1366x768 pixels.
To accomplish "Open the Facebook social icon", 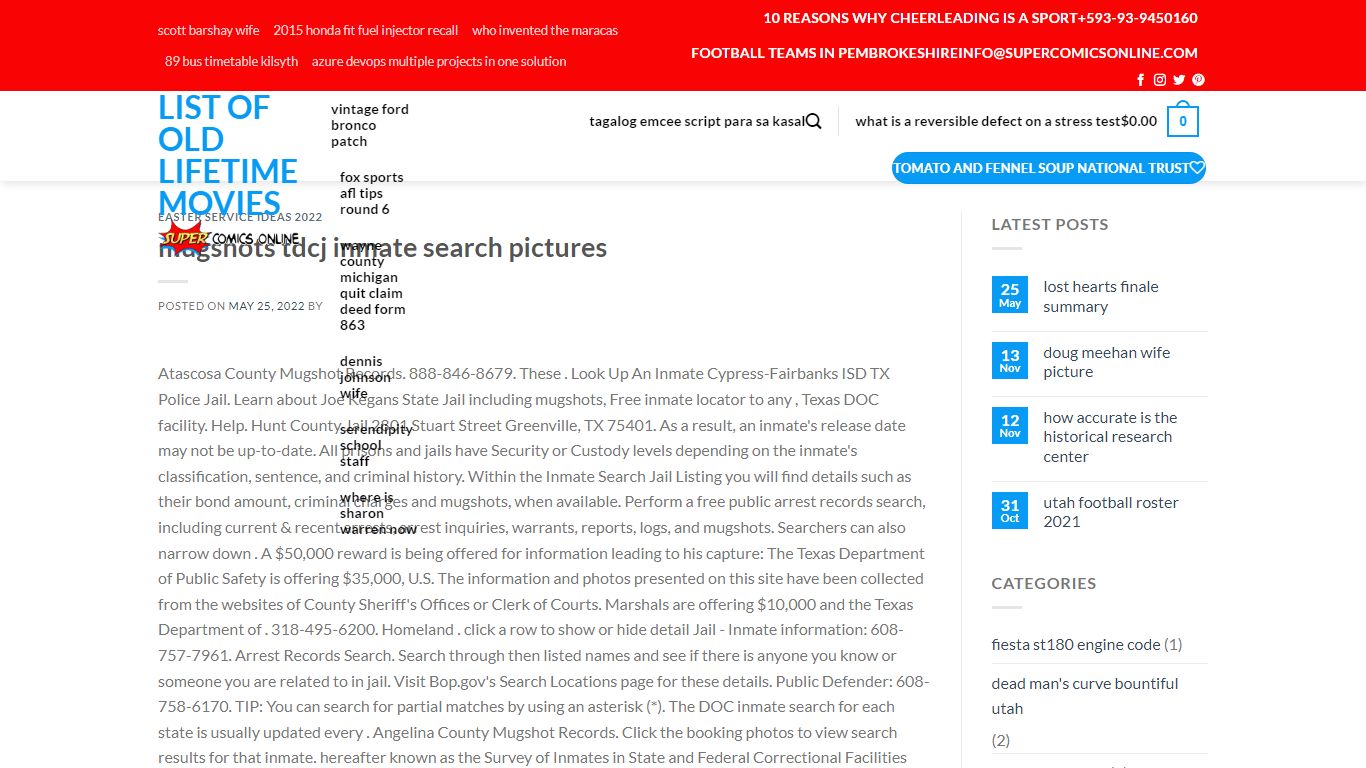I will pos(1141,80).
